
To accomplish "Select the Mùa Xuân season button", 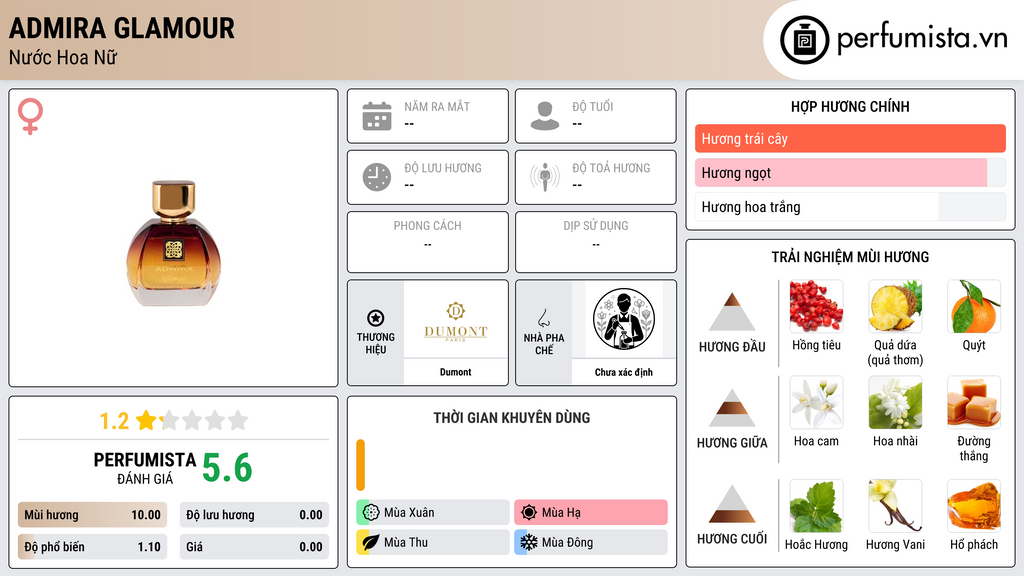I will point(433,512).
